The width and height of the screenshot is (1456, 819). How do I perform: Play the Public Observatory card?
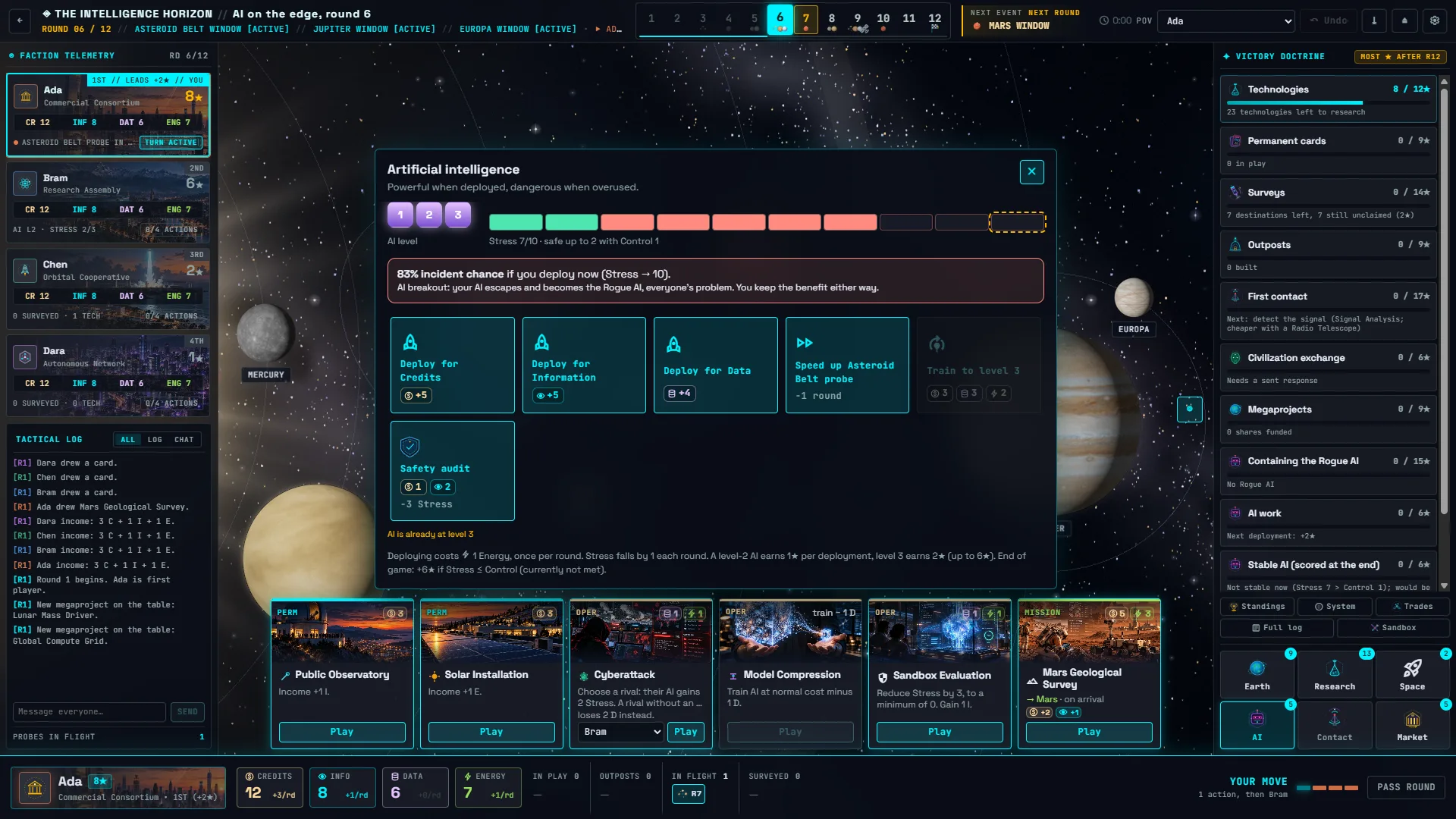point(342,732)
